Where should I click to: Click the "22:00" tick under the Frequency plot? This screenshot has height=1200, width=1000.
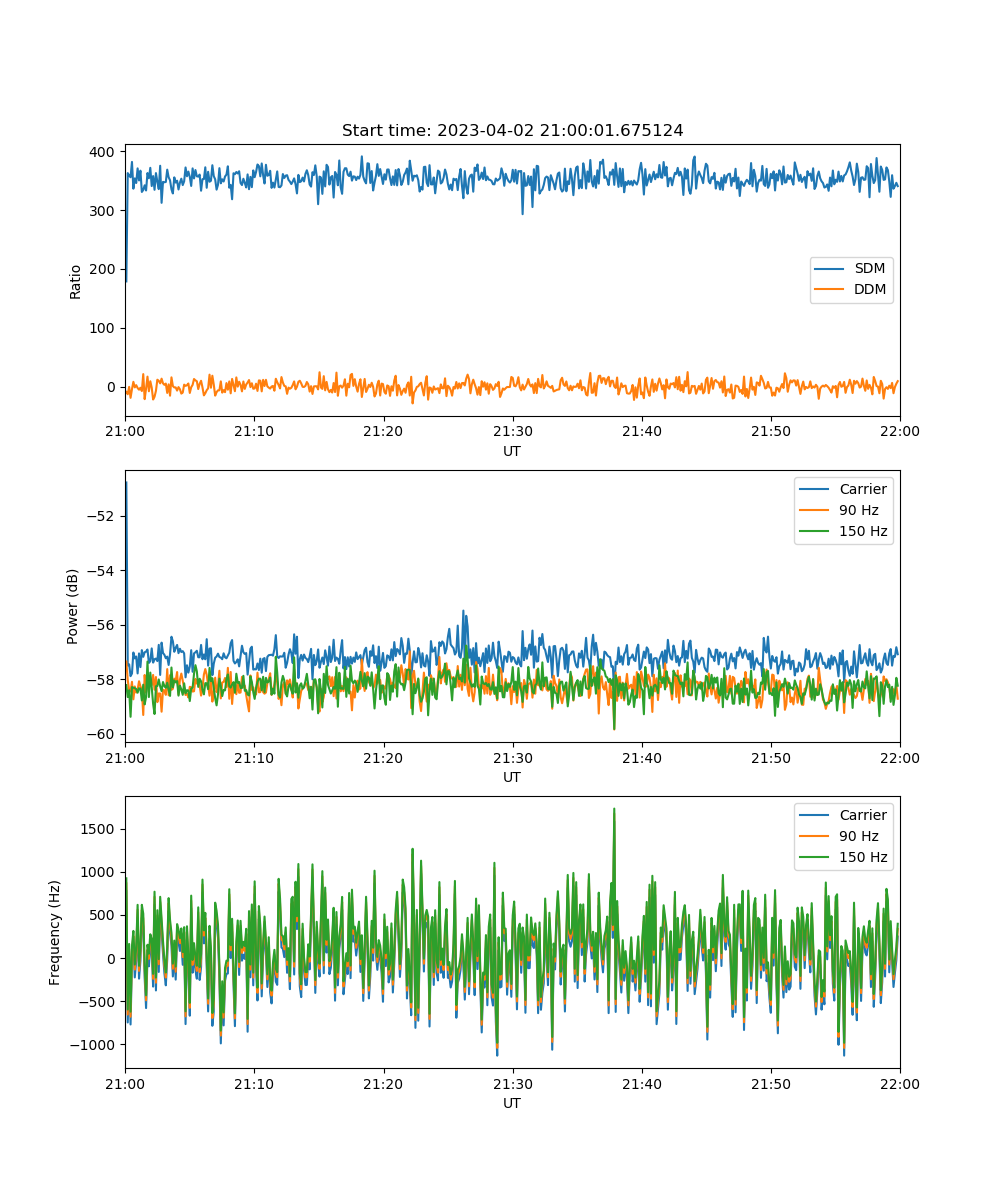900,1083
